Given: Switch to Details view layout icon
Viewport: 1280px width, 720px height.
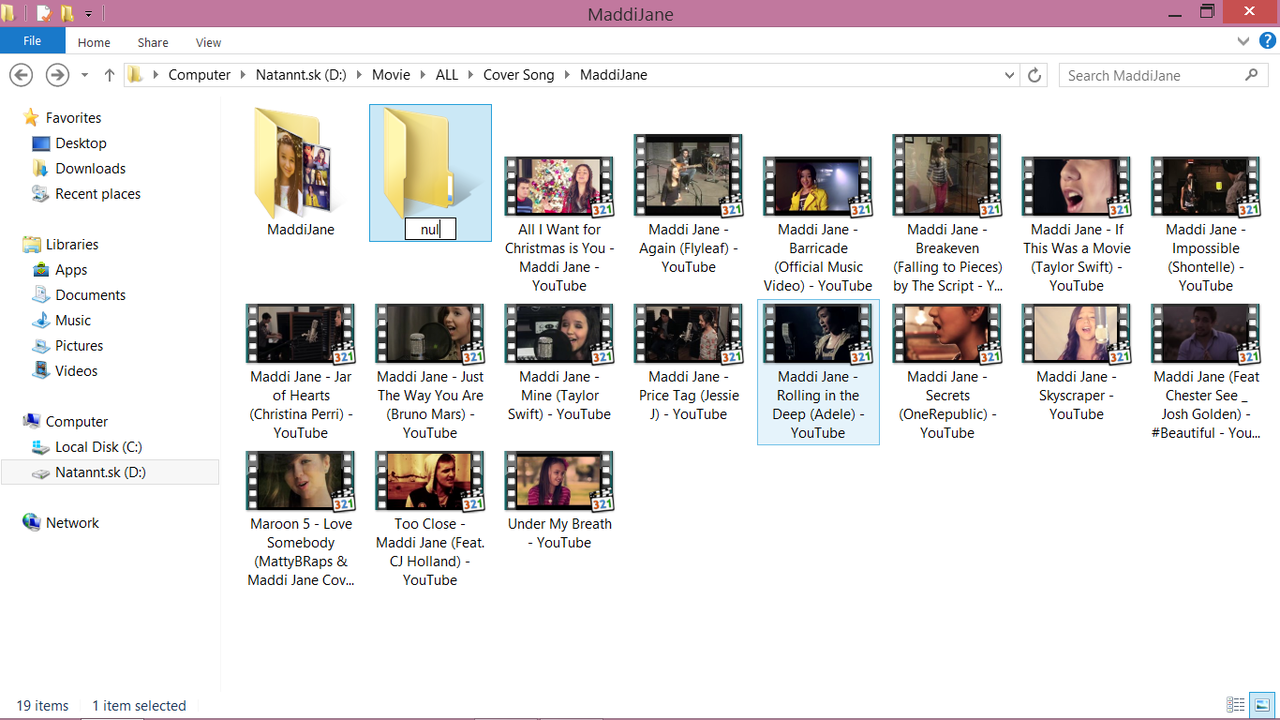Looking at the screenshot, I should pos(1236,705).
